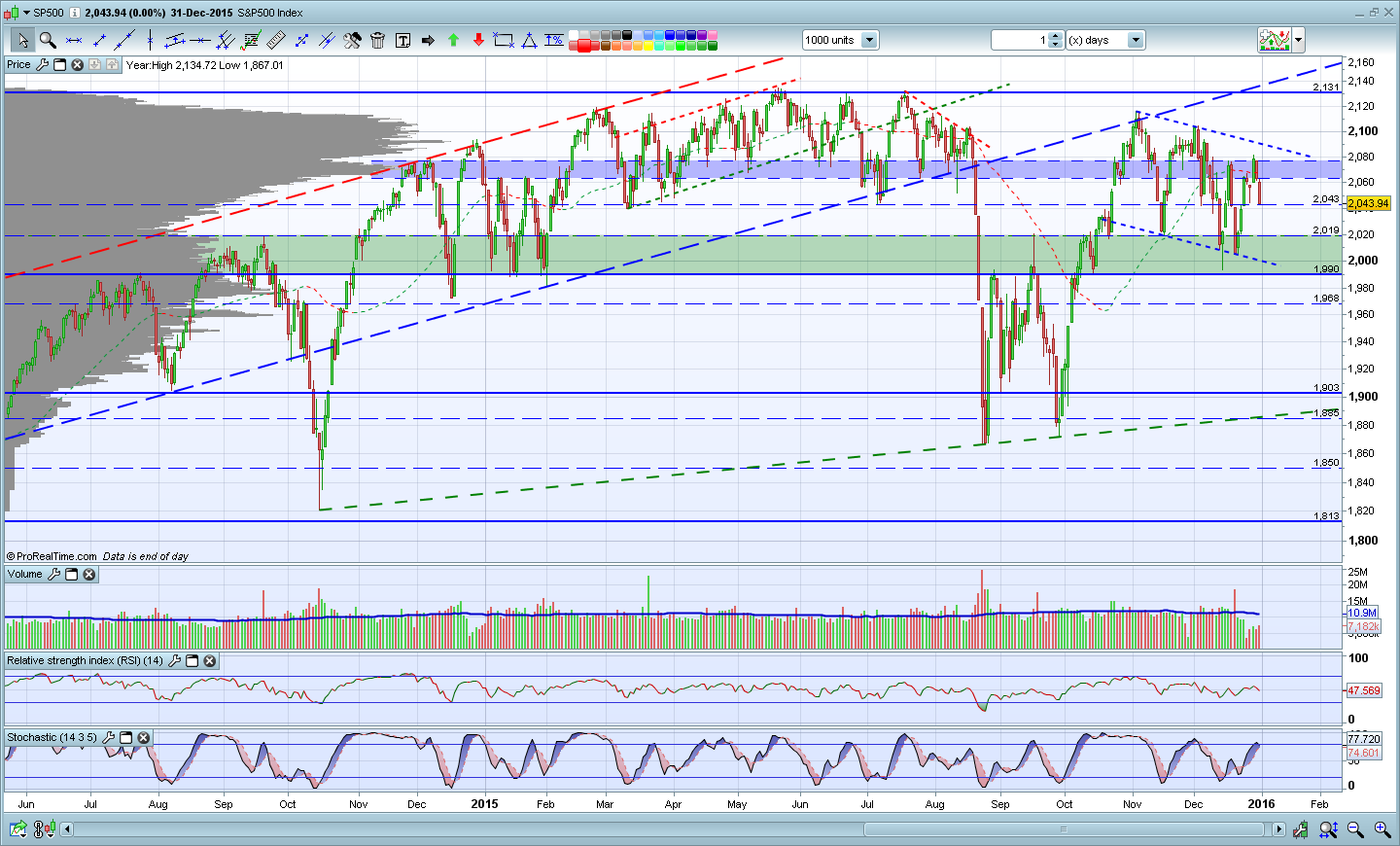Click the trash can delete tool
The width and height of the screenshot is (1400, 846).
coord(377,40)
